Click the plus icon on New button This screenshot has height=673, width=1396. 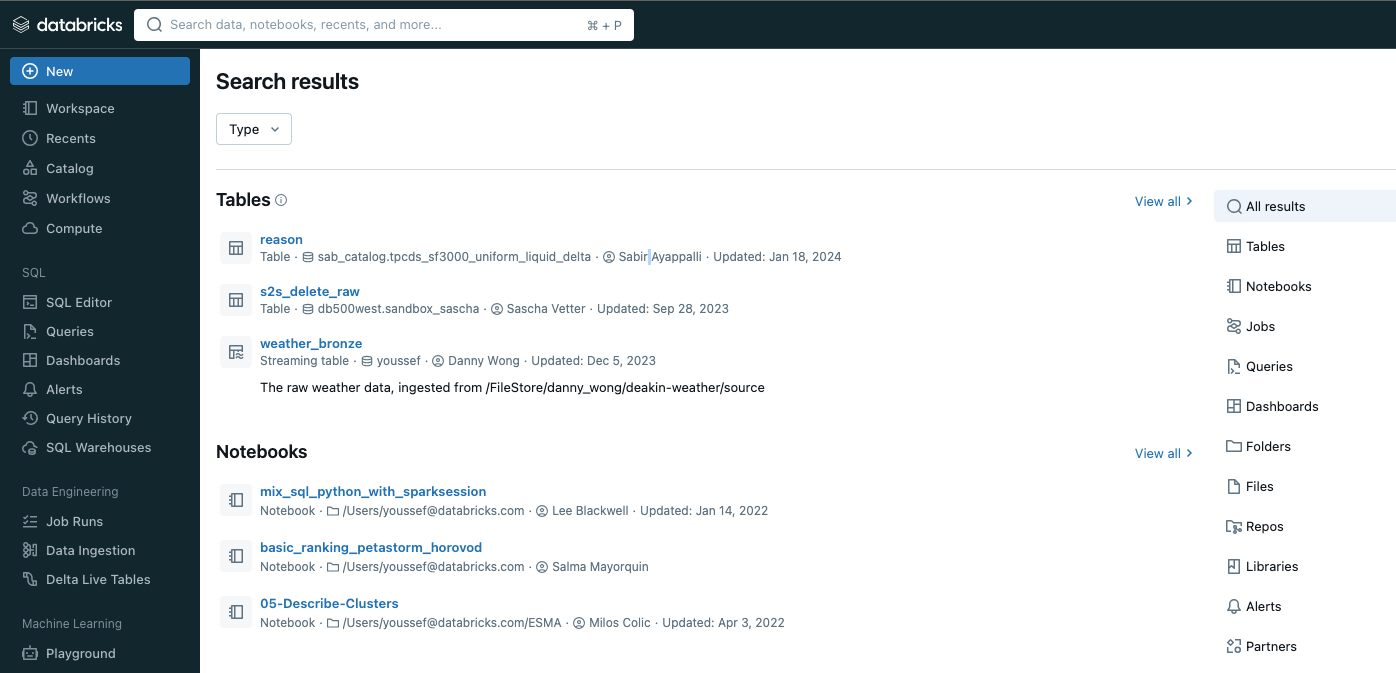(30, 71)
